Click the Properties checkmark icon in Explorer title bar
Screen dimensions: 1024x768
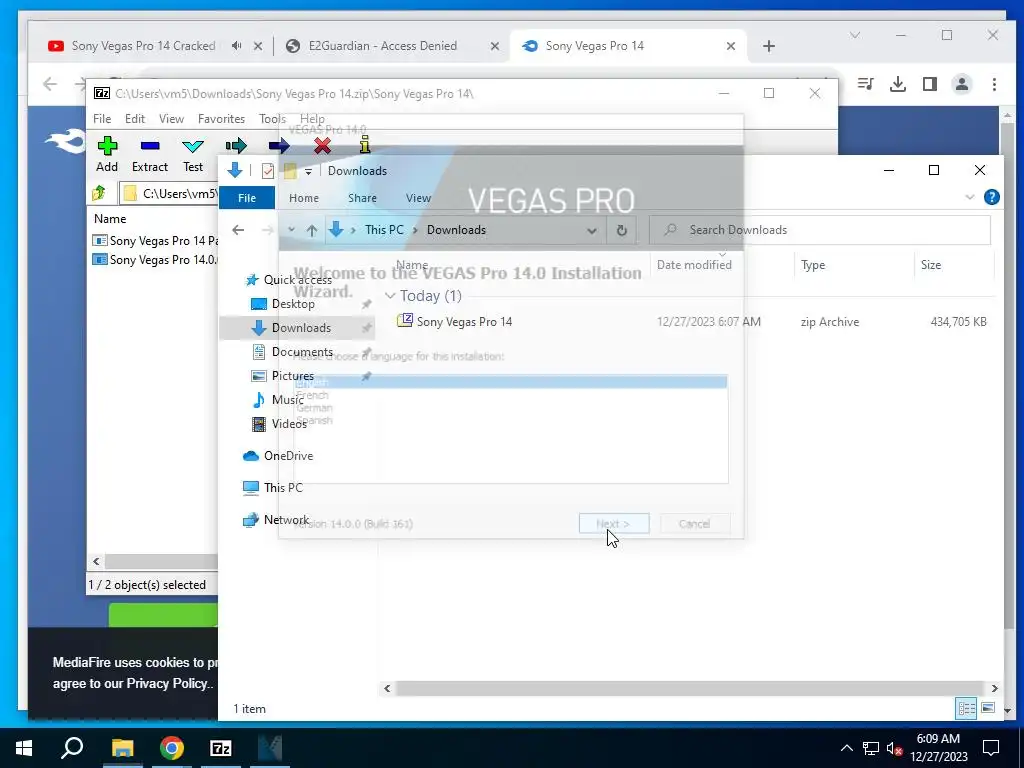tap(268, 171)
